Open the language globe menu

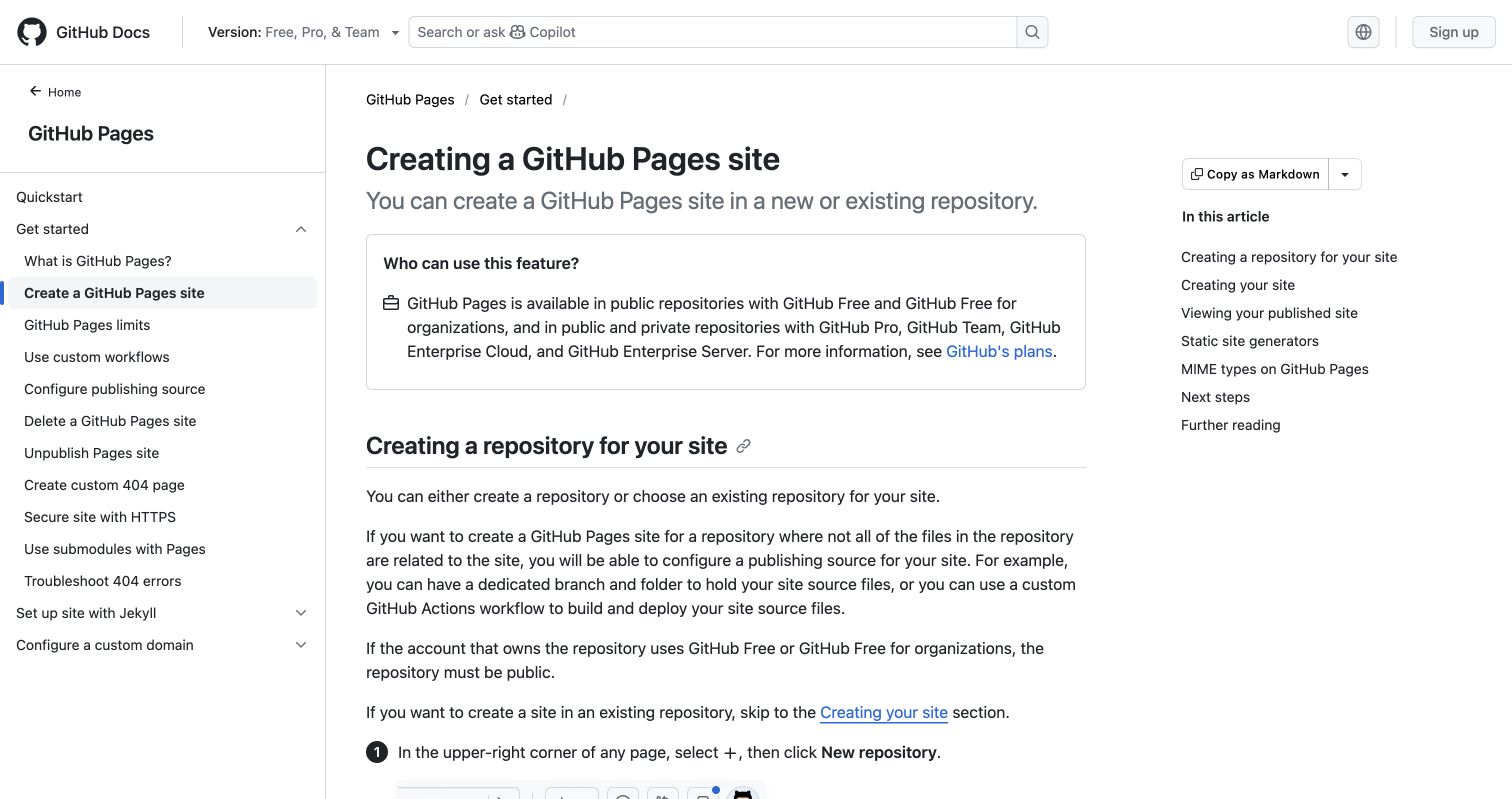click(1363, 32)
